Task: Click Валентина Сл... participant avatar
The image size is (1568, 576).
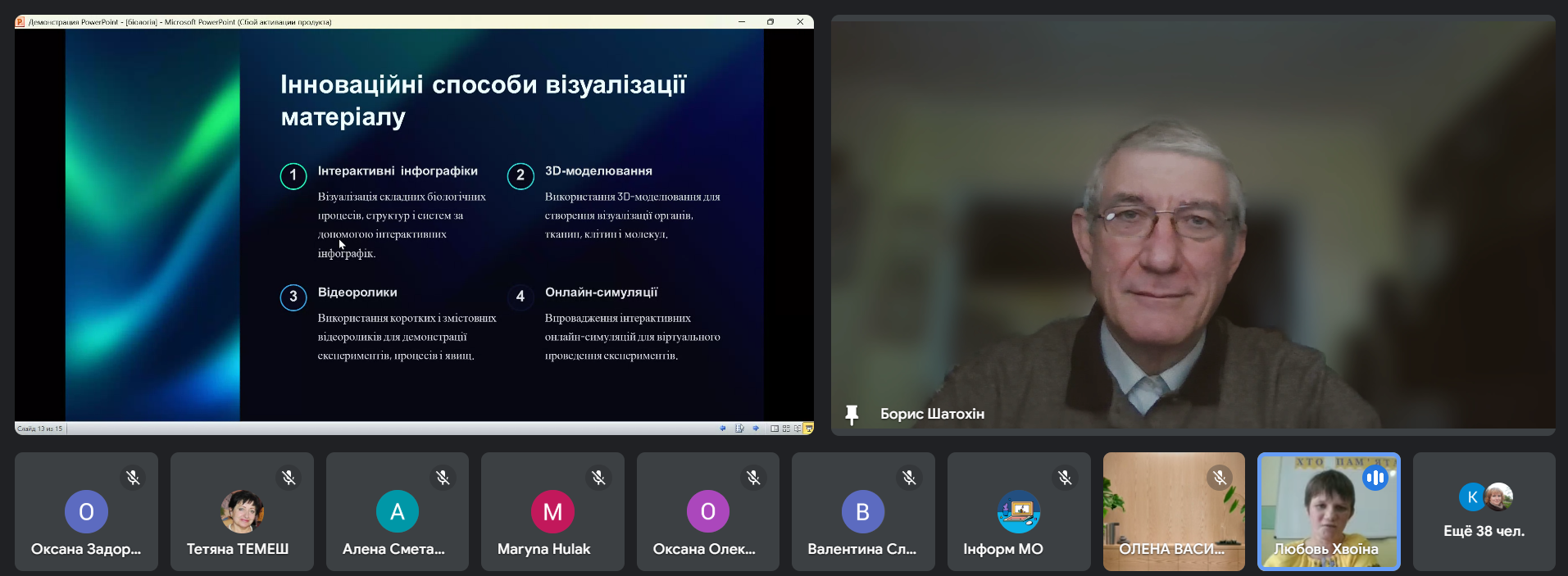Action: point(862,512)
